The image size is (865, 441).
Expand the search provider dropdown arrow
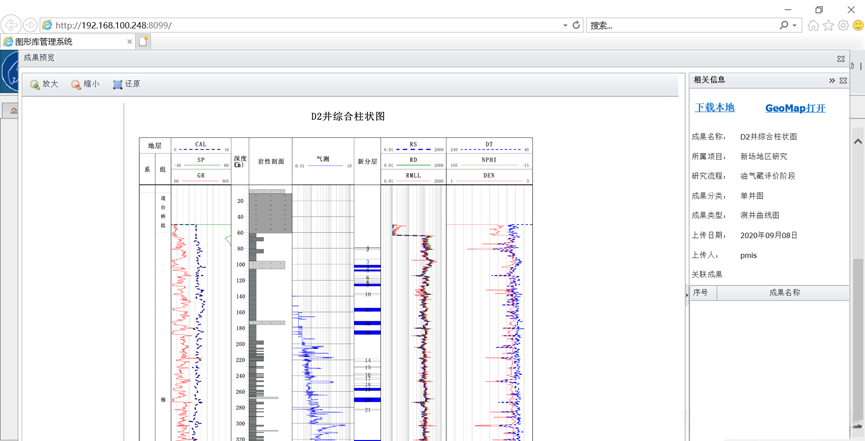(794, 25)
